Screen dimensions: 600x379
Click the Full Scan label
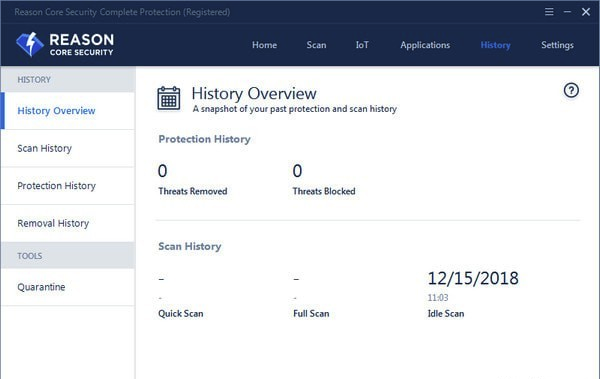311,314
